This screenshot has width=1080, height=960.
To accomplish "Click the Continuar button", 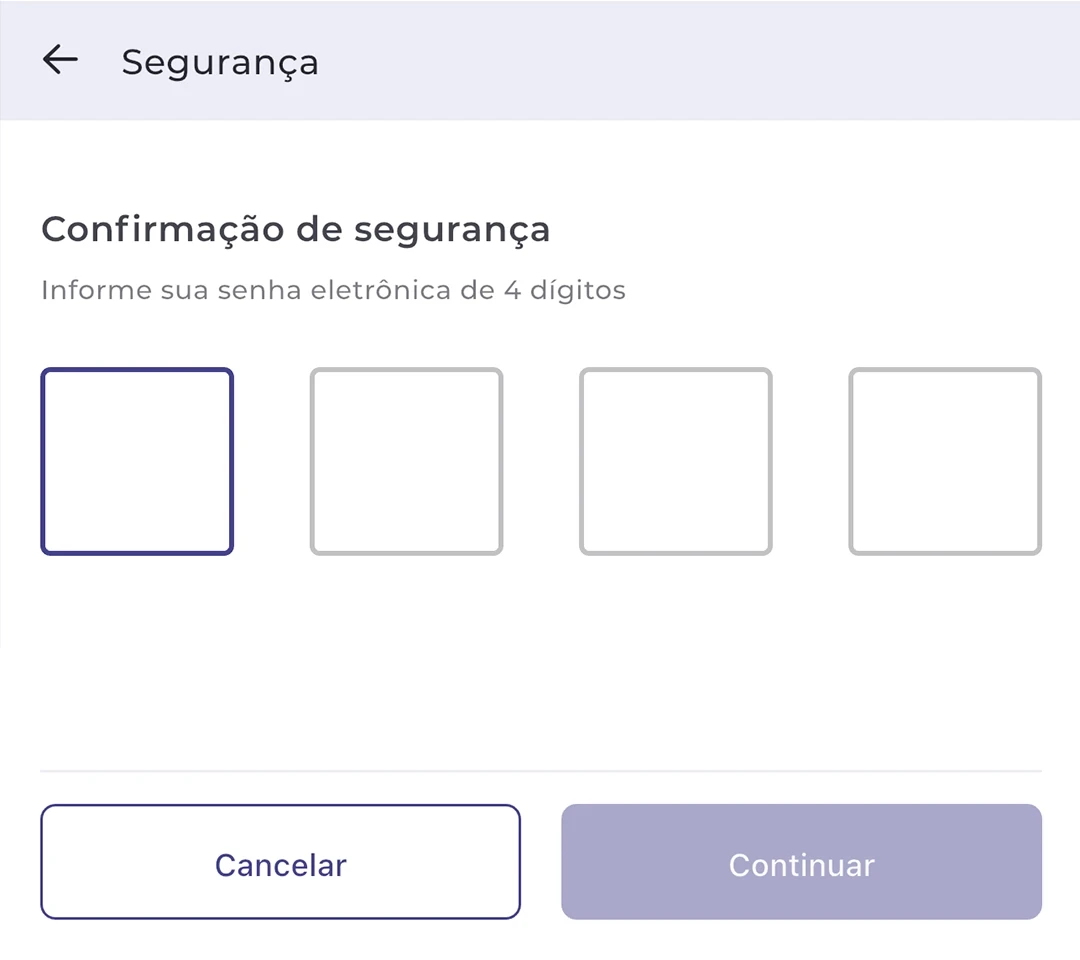I will point(802,862).
